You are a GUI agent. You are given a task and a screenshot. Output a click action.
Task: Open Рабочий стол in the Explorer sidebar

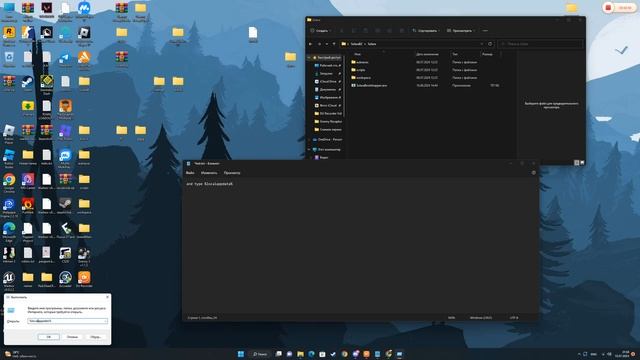click(x=328, y=65)
